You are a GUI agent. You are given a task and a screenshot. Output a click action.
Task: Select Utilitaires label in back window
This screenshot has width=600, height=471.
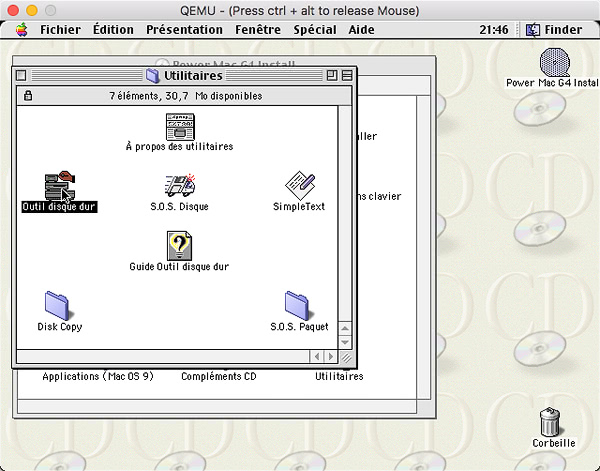(x=339, y=376)
